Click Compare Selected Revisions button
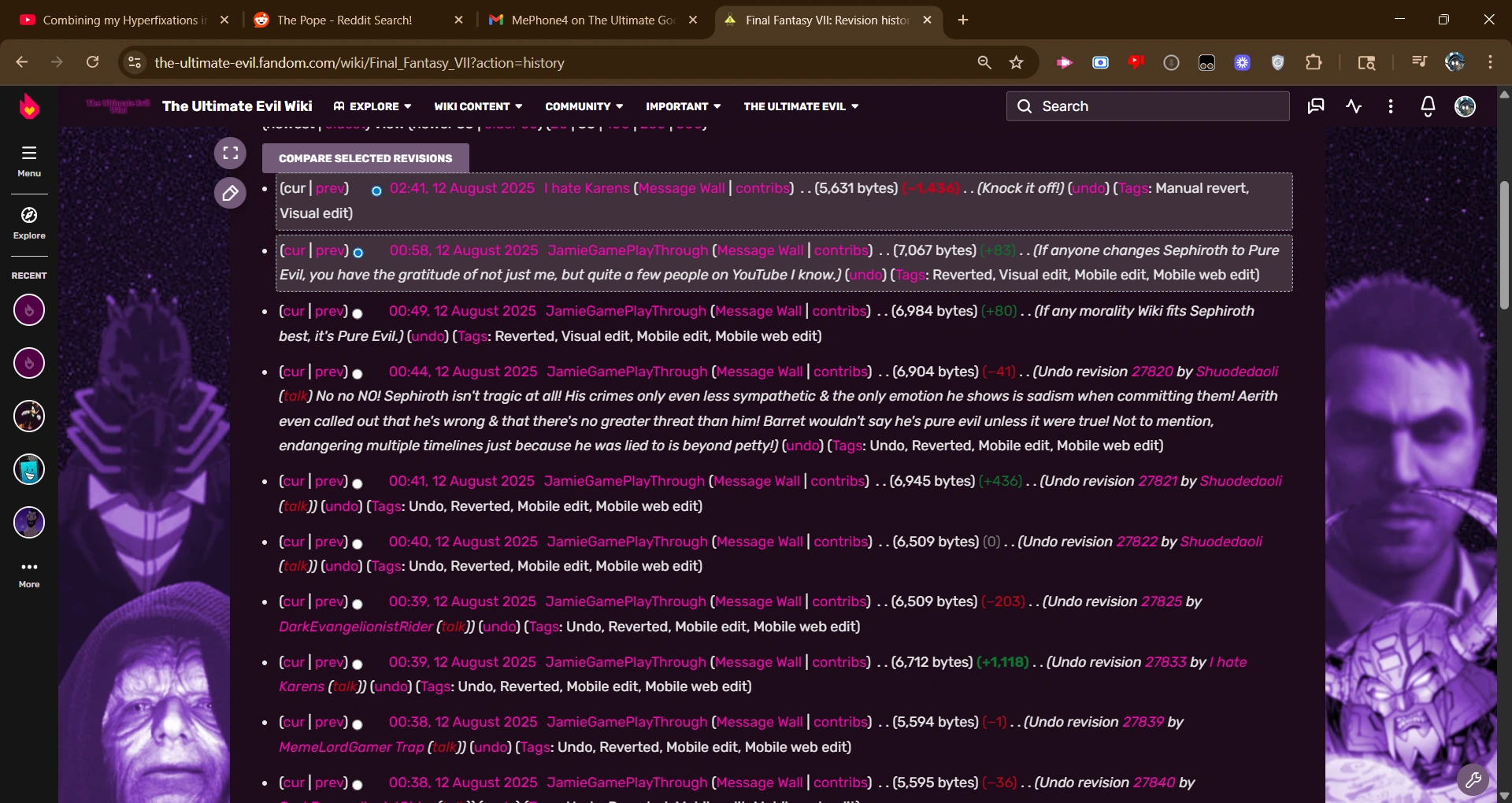This screenshot has height=803, width=1512. pyautogui.click(x=365, y=158)
